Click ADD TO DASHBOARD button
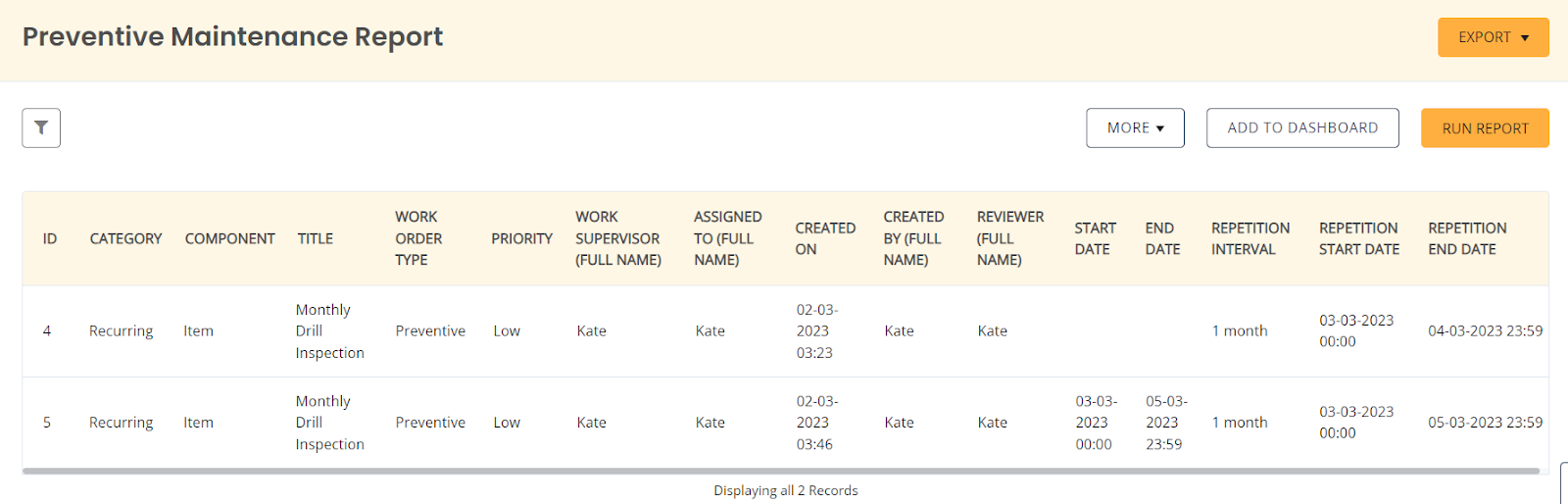 [1302, 127]
